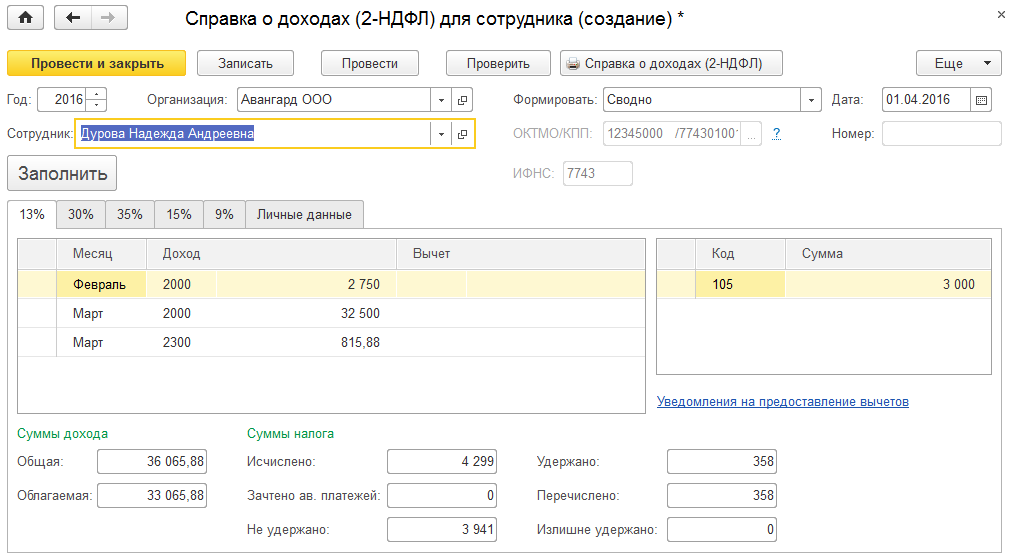1016x556 pixels.
Task: Open employee card icon next to Сотрудник
Action: pos(462,134)
